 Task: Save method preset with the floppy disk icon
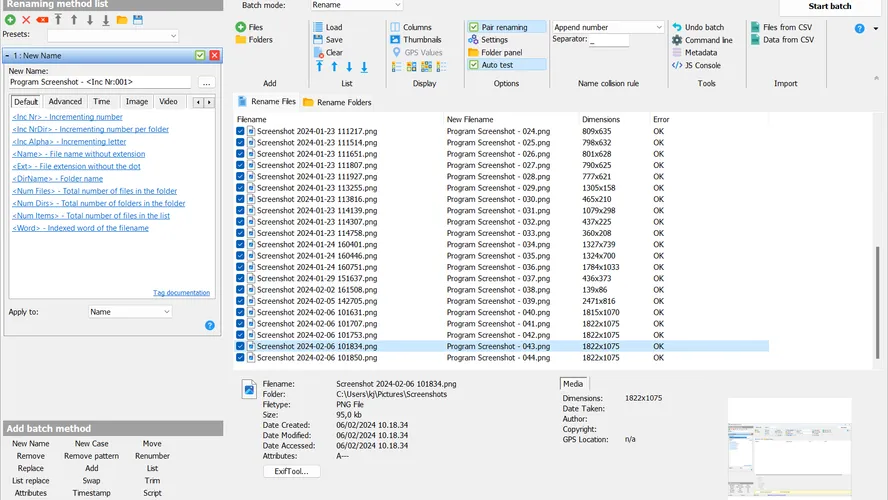138,20
